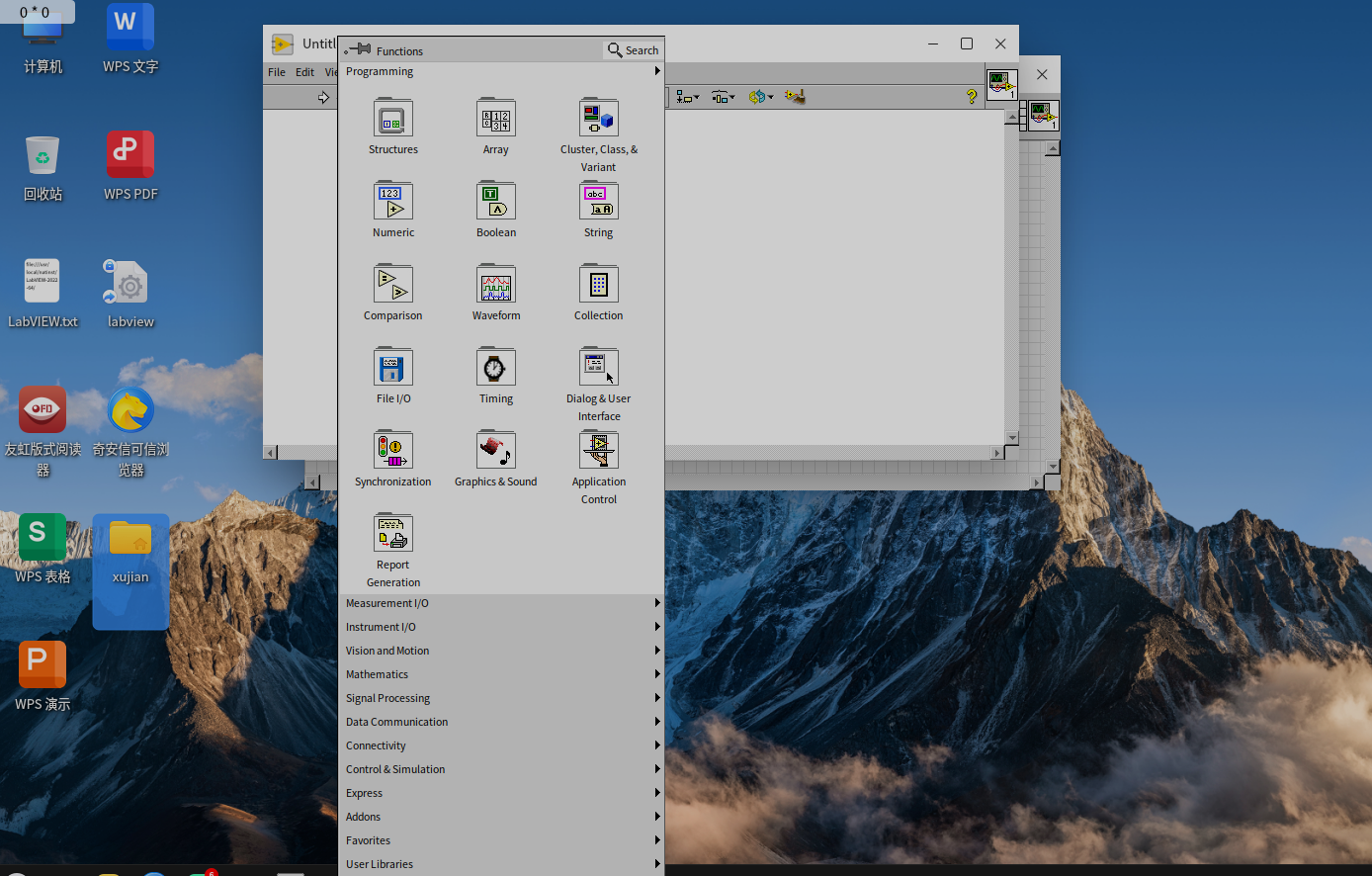Open the Waveform palette

496,284
